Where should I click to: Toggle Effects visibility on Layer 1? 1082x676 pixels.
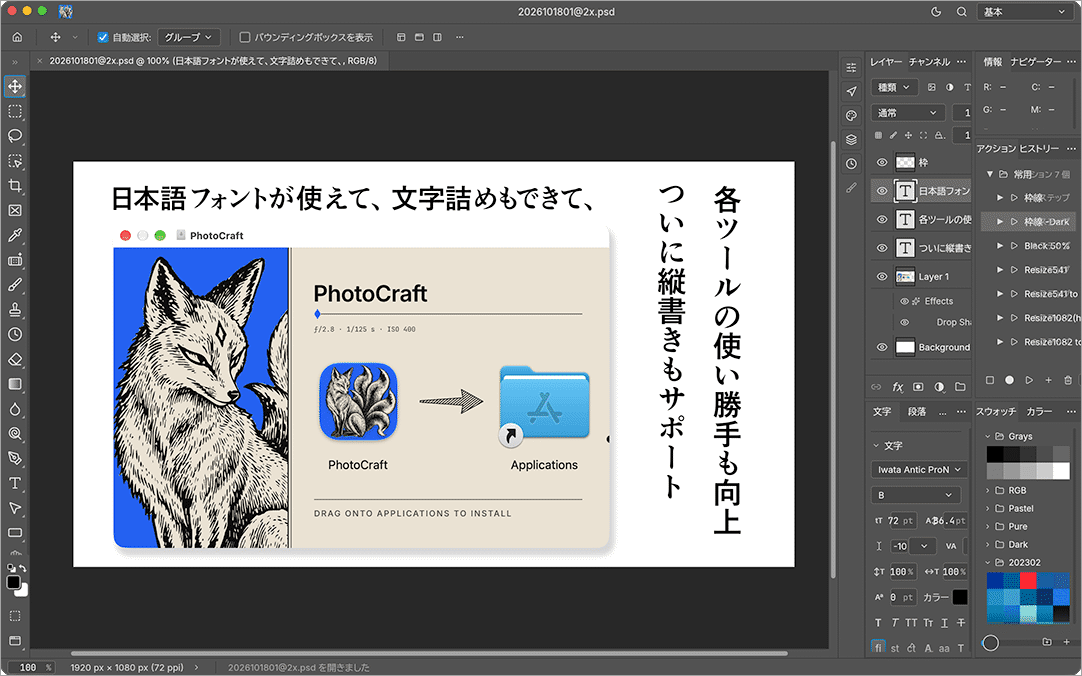(904, 301)
